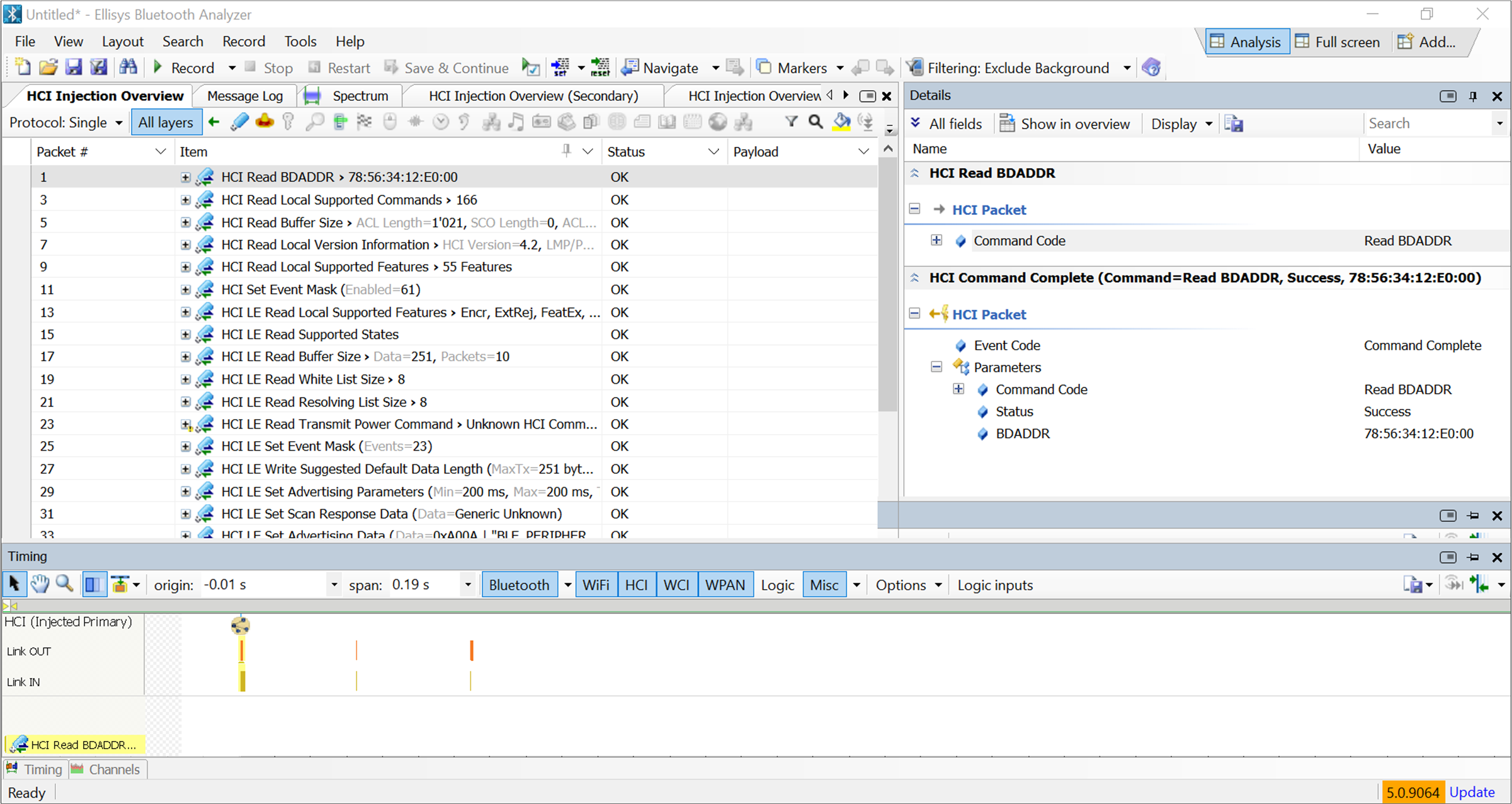The width and height of the screenshot is (1512, 804).
Task: Select the Timing arrow pointer tool
Action: (x=14, y=584)
